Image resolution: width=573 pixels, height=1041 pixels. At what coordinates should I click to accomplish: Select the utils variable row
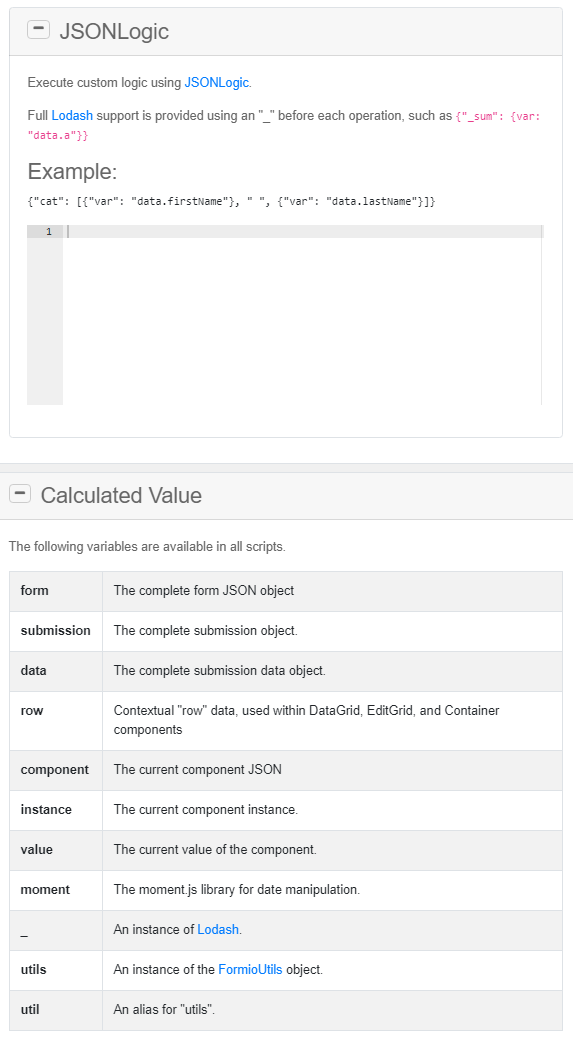(286, 970)
